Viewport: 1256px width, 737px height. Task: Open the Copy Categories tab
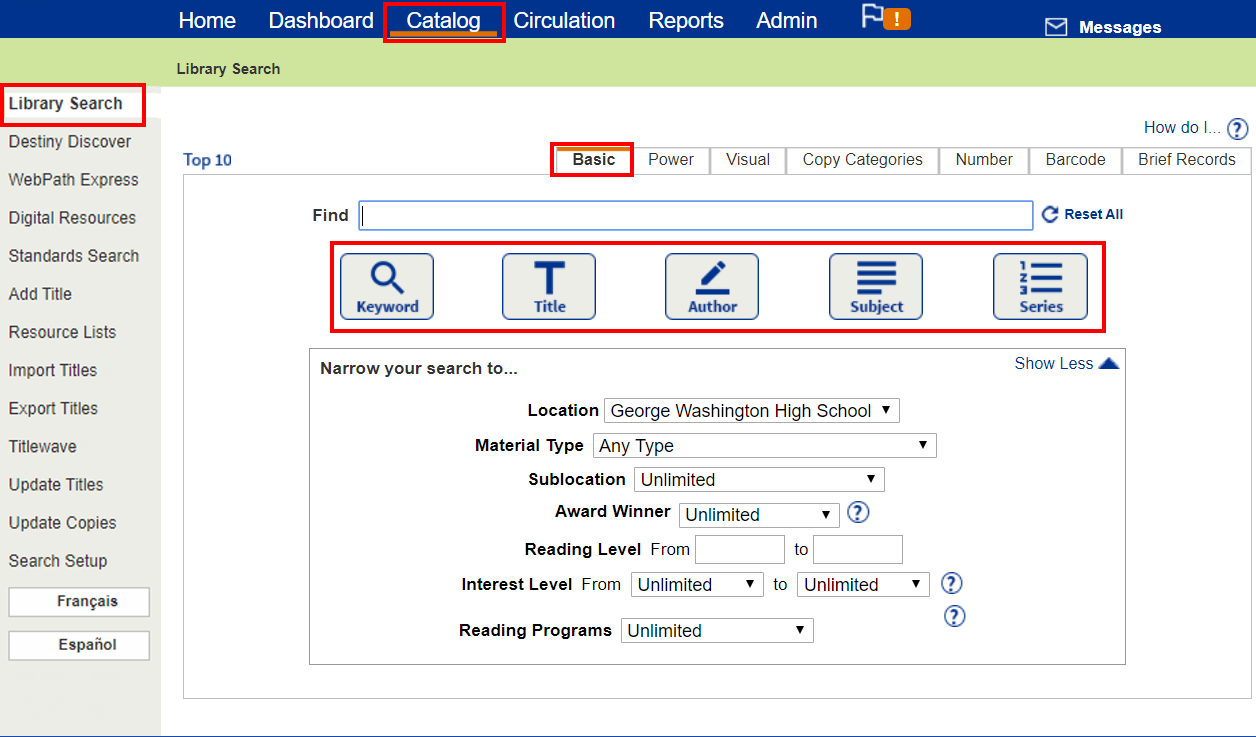(x=863, y=160)
